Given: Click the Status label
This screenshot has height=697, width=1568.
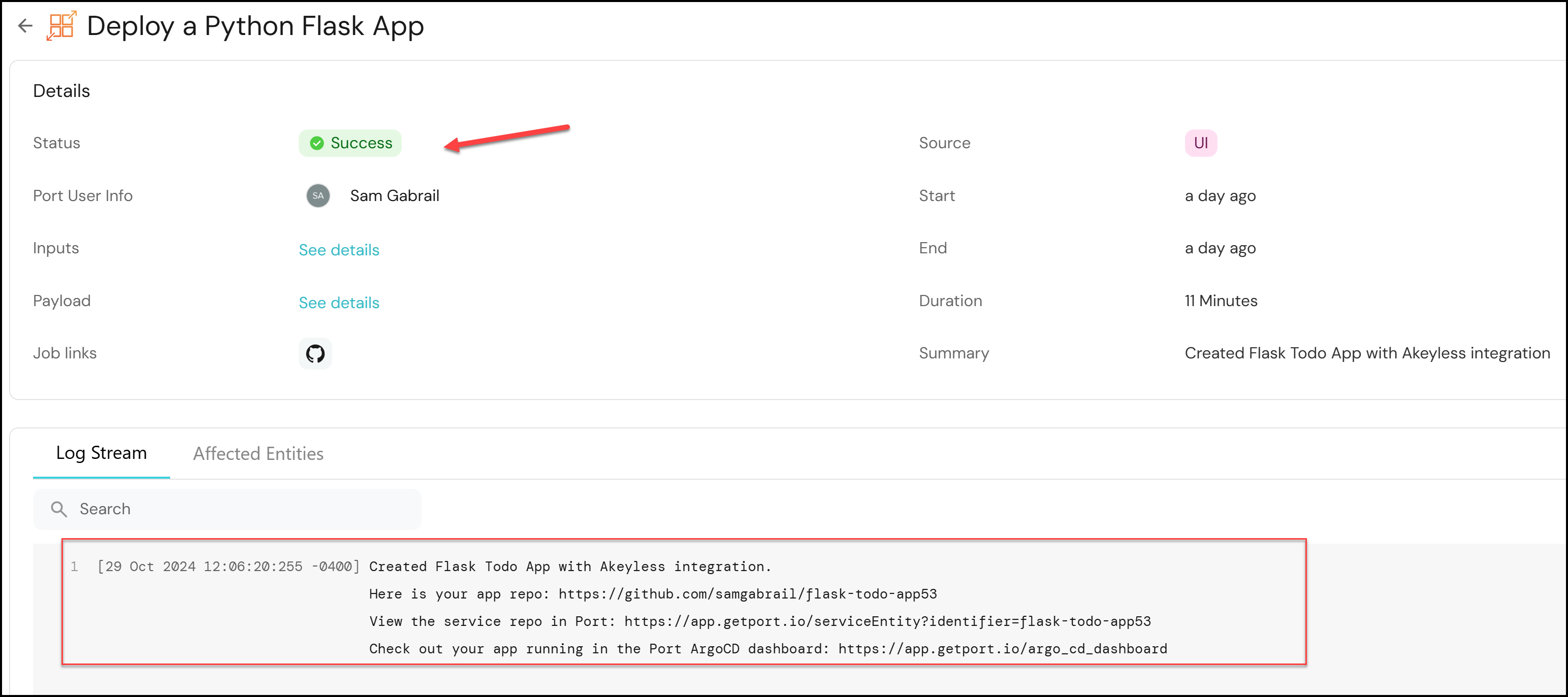Looking at the screenshot, I should [56, 143].
